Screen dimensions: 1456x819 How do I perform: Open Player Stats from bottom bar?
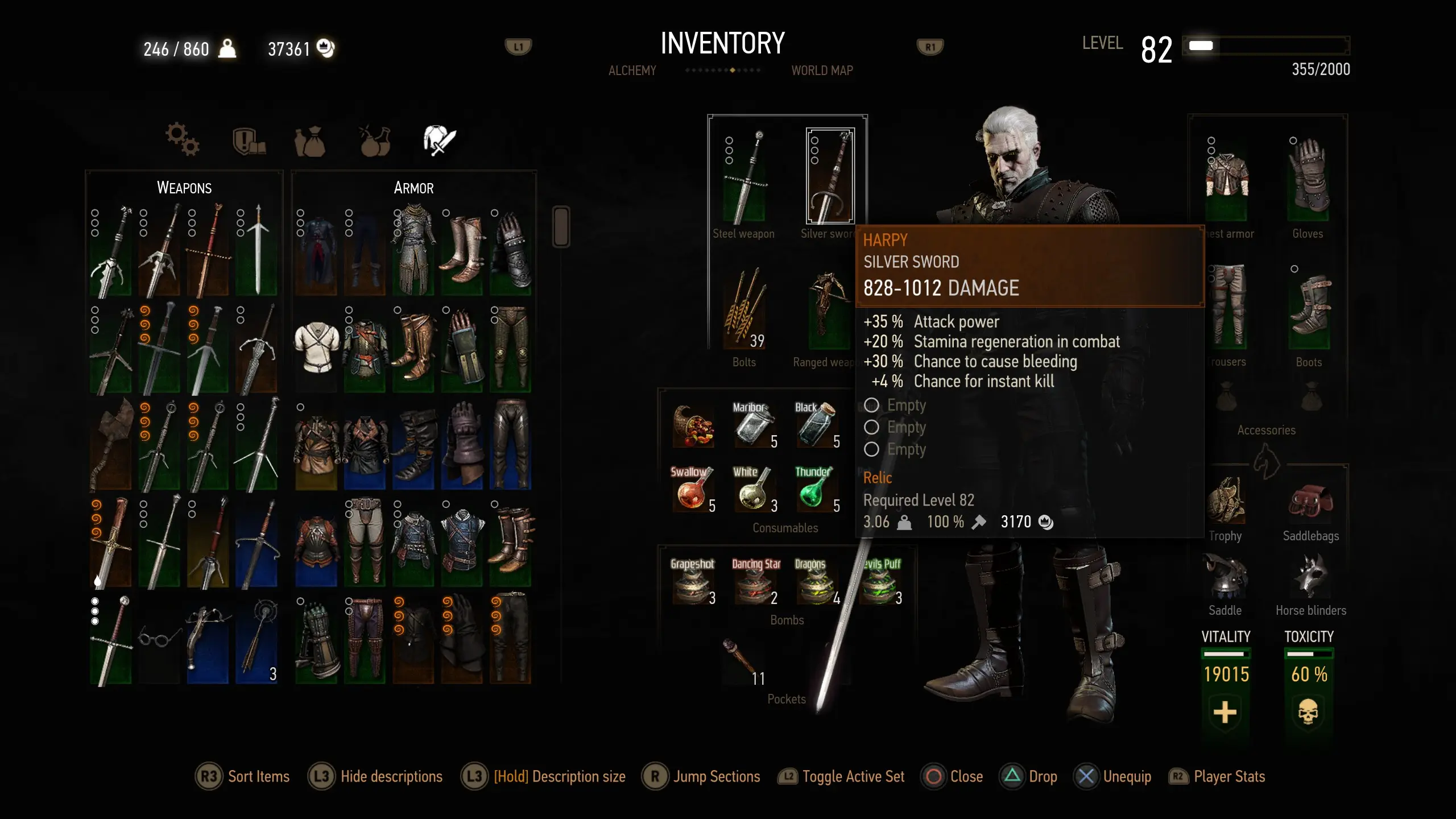[x=1217, y=776]
